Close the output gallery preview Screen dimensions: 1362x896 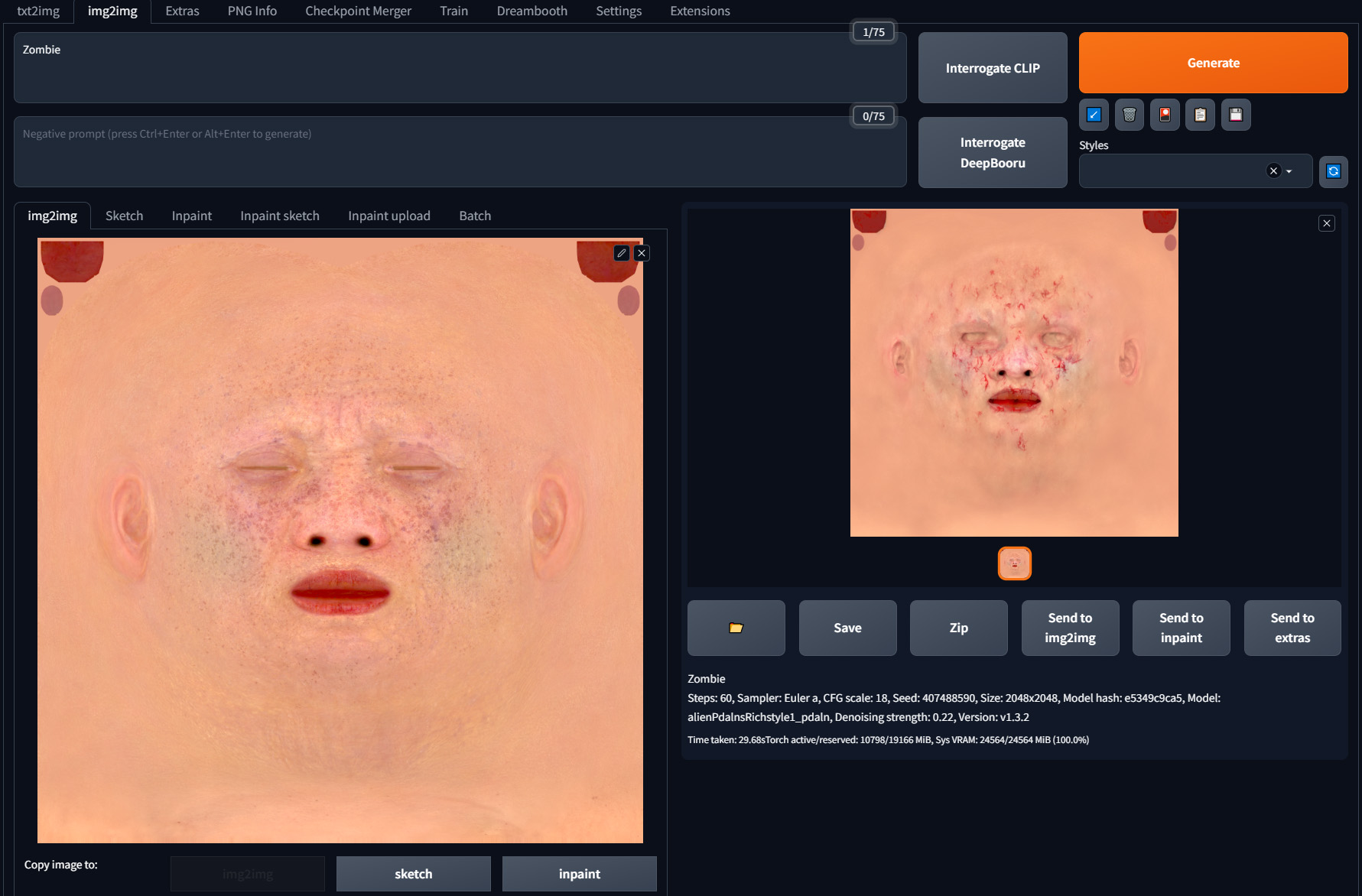click(x=1327, y=223)
